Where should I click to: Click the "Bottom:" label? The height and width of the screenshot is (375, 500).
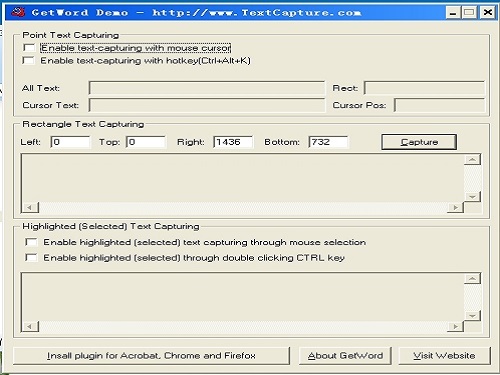[x=282, y=142]
